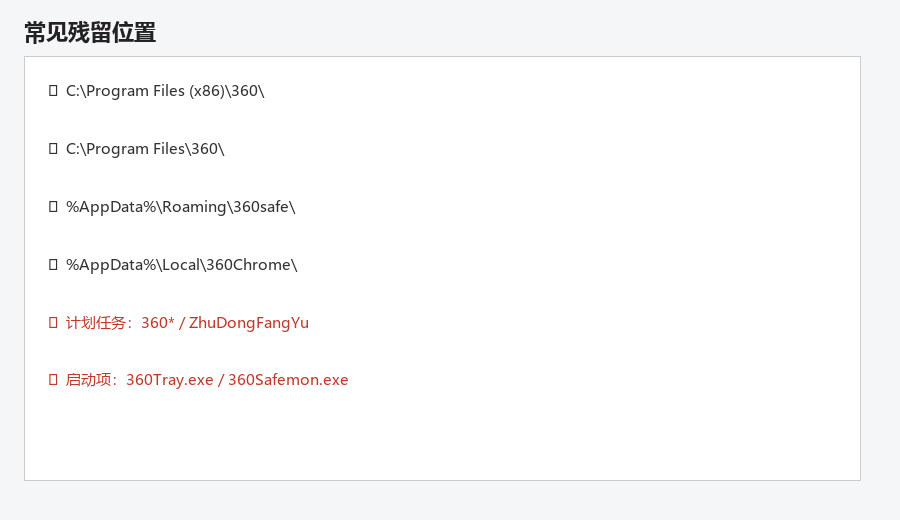Select the %AppData%\Local\360Chrome\ entry
The image size is (900, 520).
(182, 265)
